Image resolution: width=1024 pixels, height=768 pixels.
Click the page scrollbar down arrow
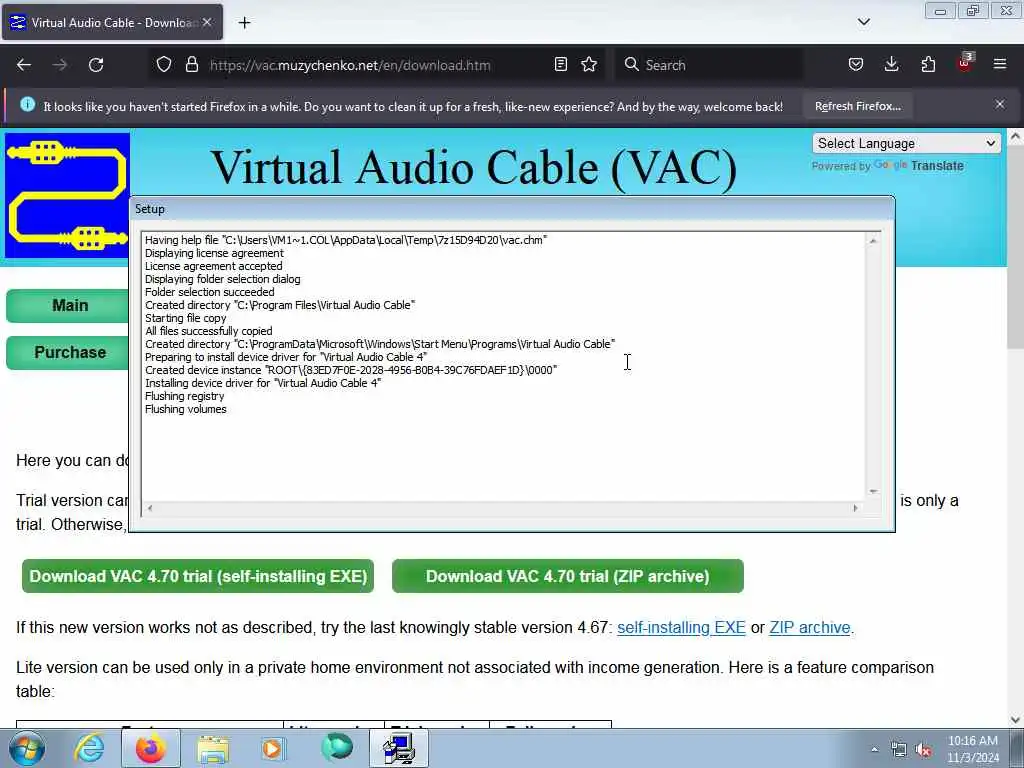(x=1015, y=720)
